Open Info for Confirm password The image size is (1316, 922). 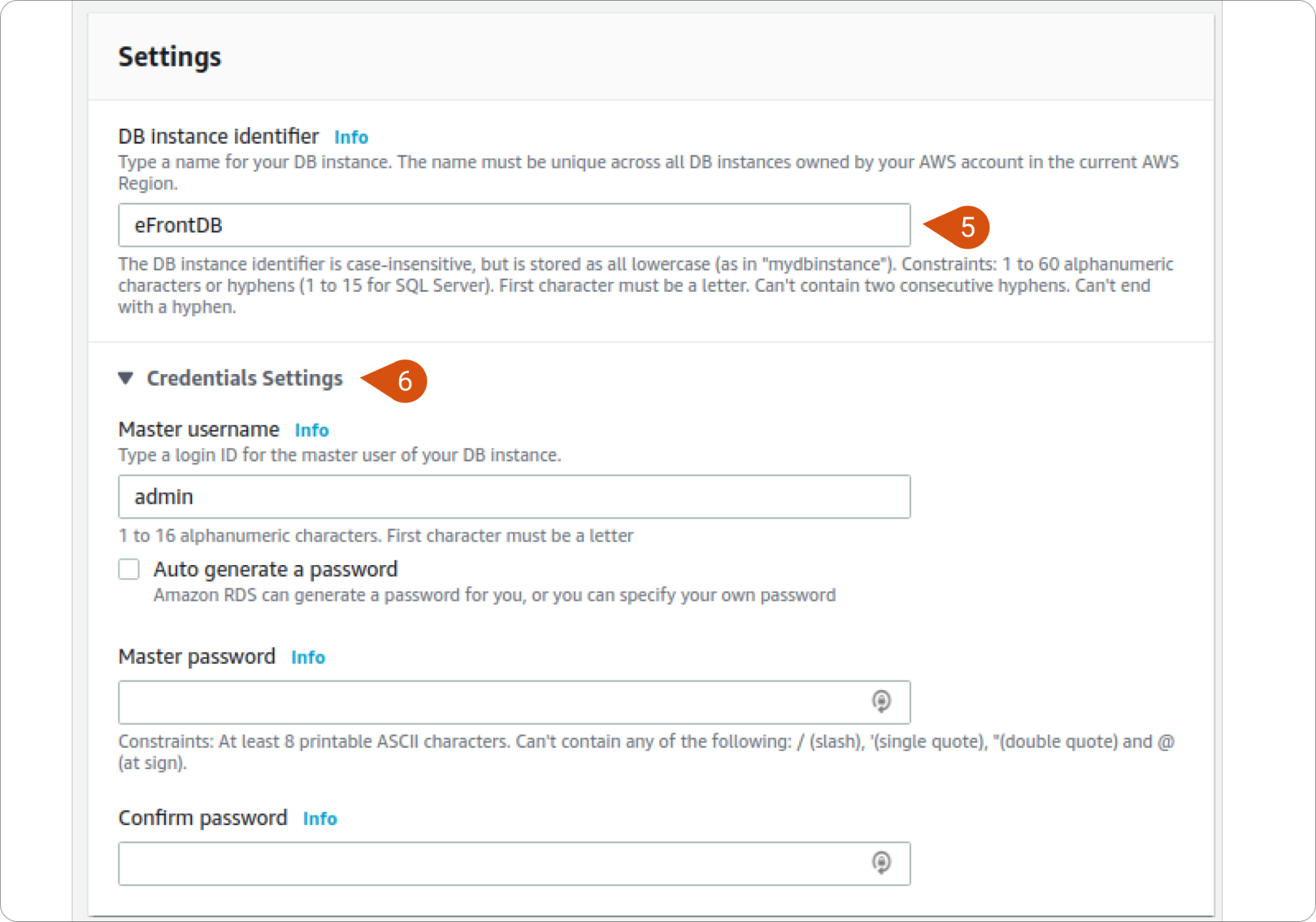[319, 819]
